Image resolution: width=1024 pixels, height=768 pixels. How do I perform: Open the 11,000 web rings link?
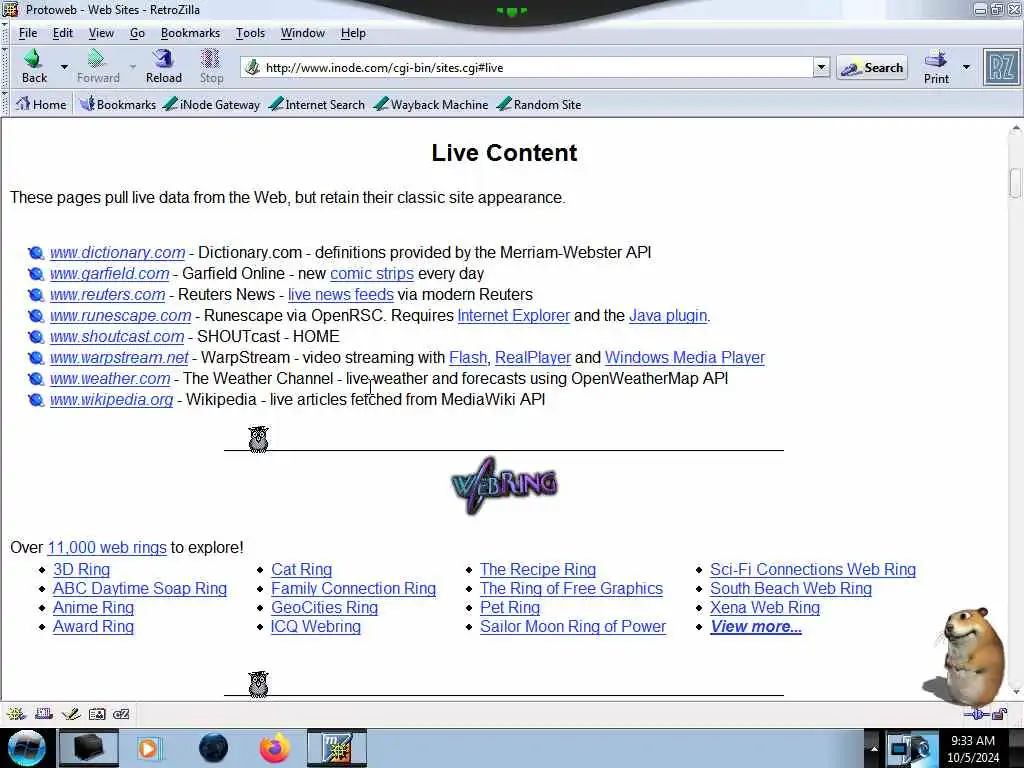click(x=107, y=547)
